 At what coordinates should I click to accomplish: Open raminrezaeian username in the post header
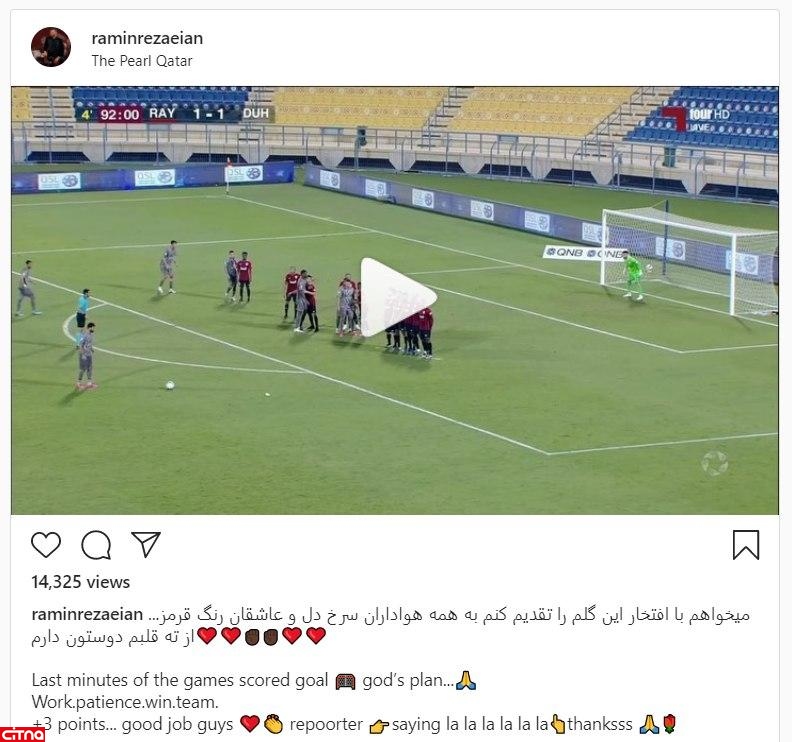pos(147,38)
